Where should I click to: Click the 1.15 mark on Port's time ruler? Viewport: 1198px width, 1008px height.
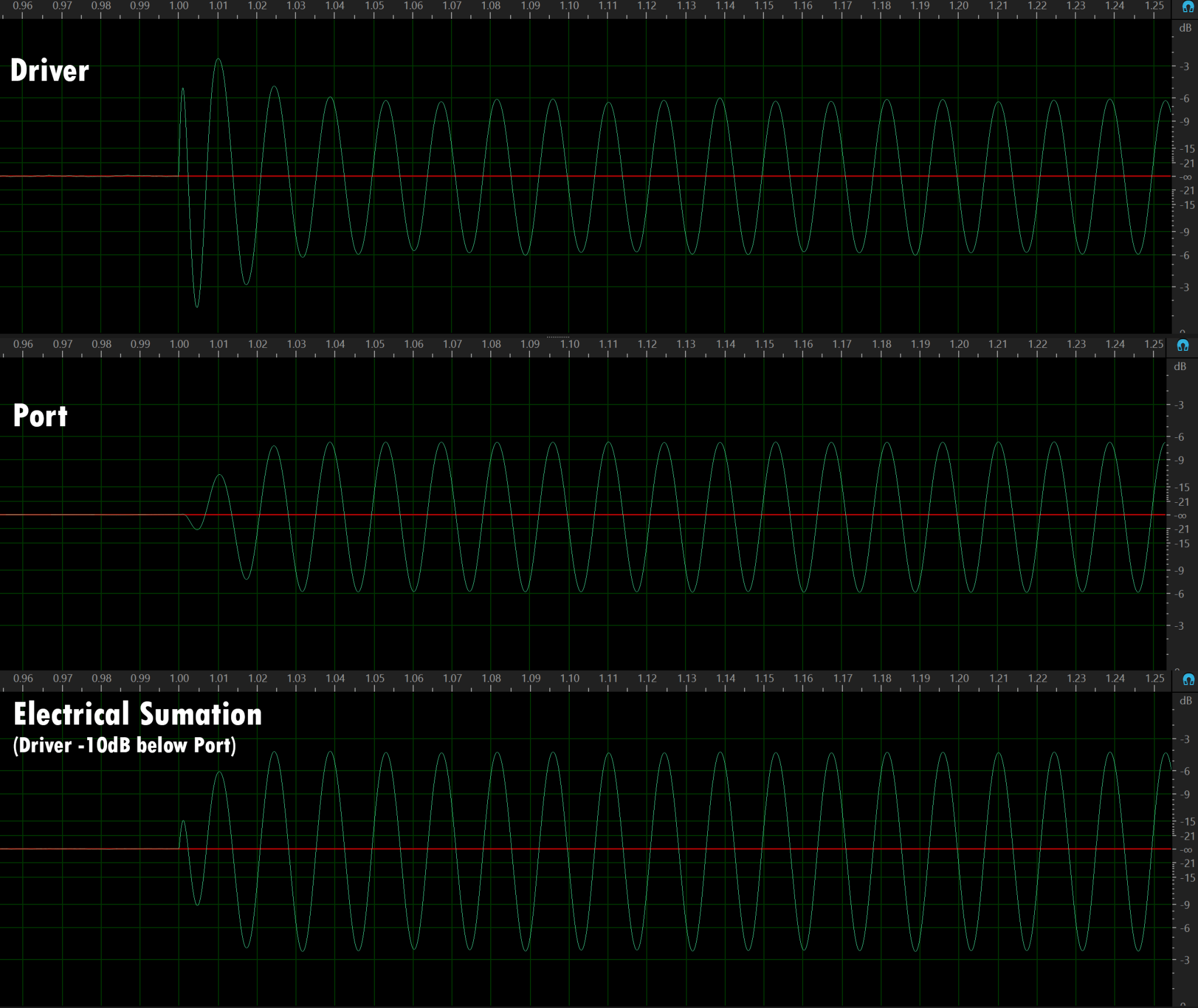click(764, 344)
